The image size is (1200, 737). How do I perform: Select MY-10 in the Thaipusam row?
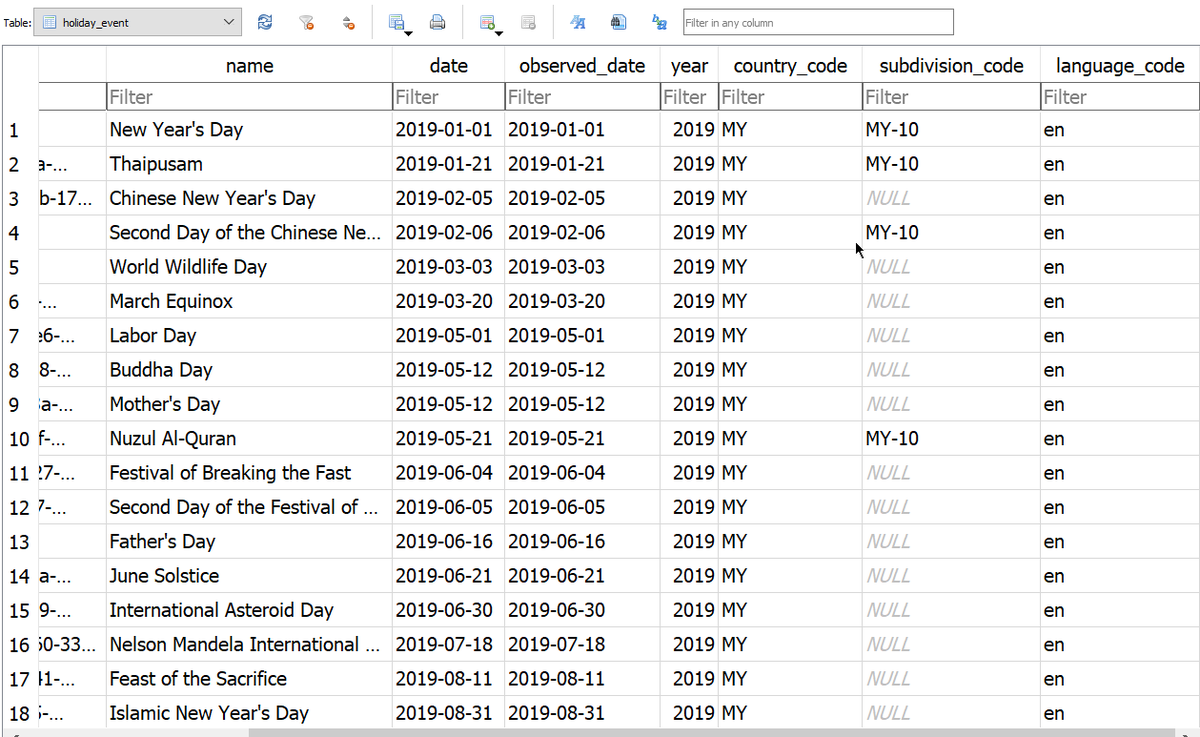pos(951,164)
